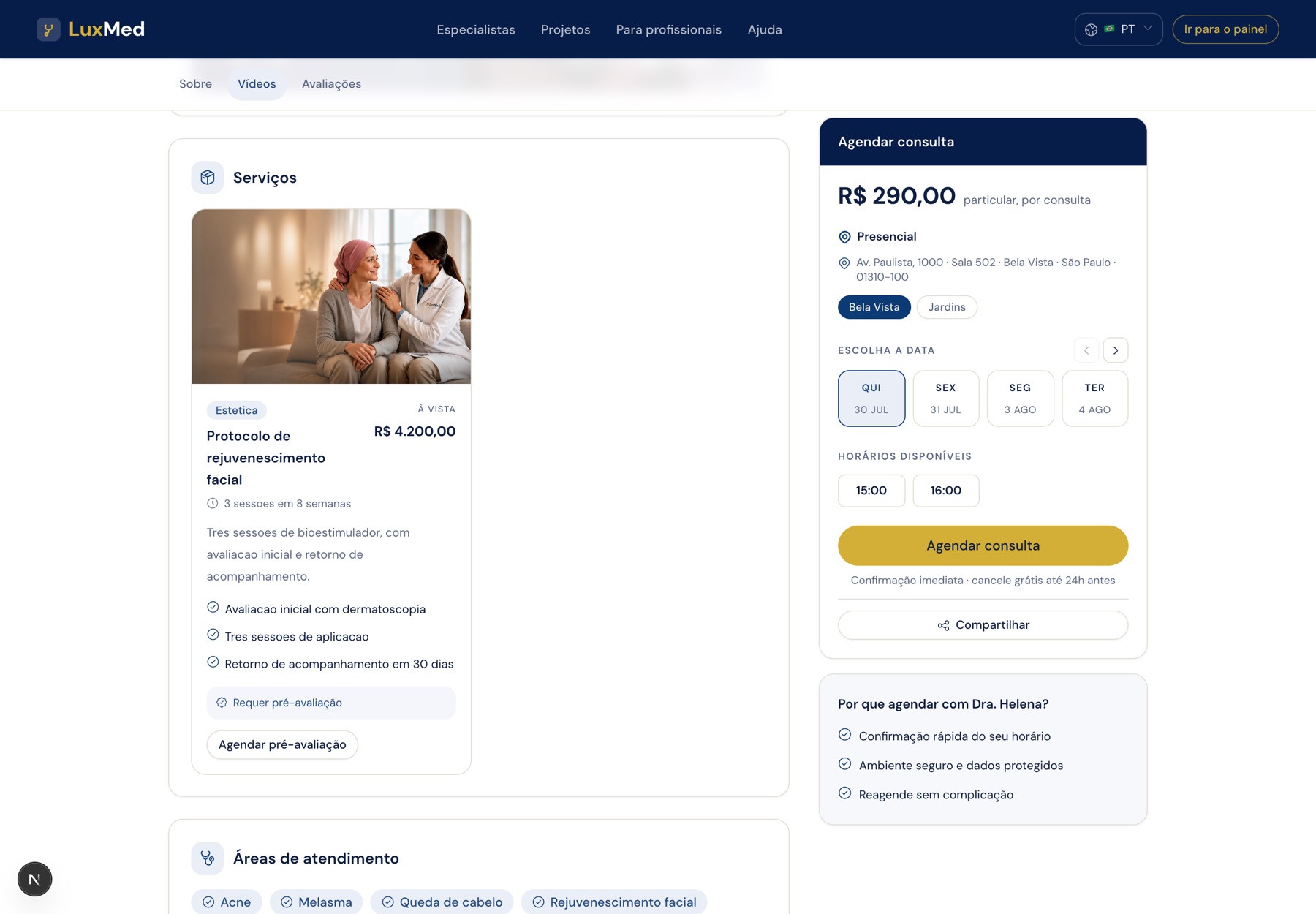Click '3 sessoes em 8 semanas' text
This screenshot has height=914, width=1316.
(x=287, y=504)
